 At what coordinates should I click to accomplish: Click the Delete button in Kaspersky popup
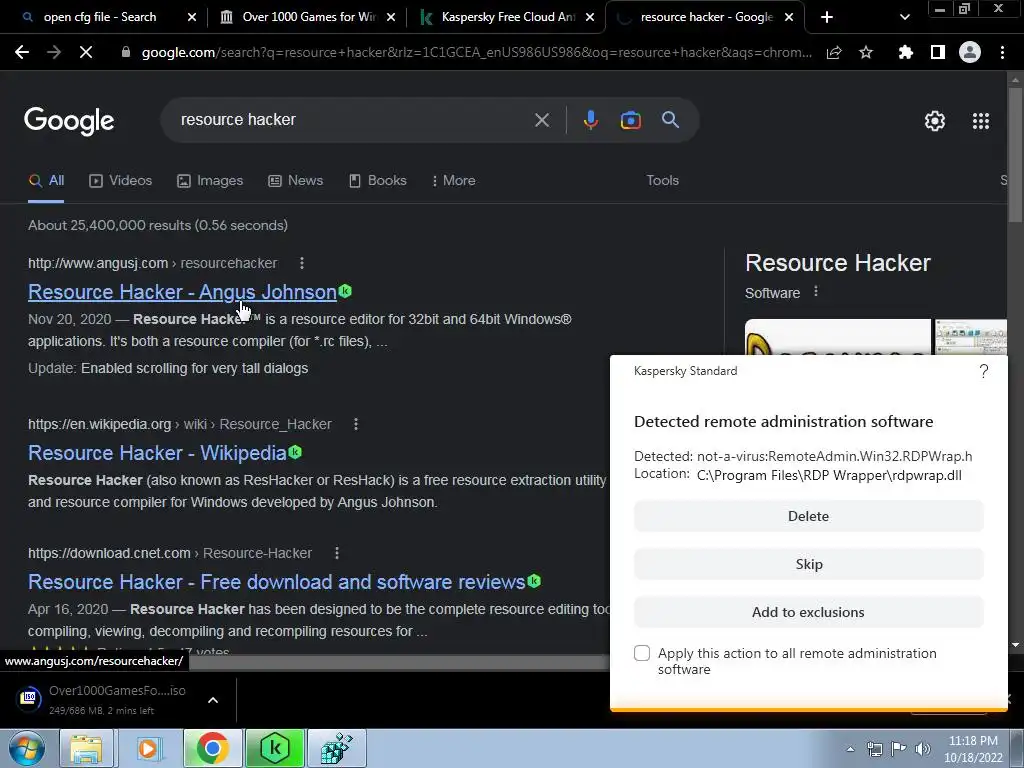808,516
